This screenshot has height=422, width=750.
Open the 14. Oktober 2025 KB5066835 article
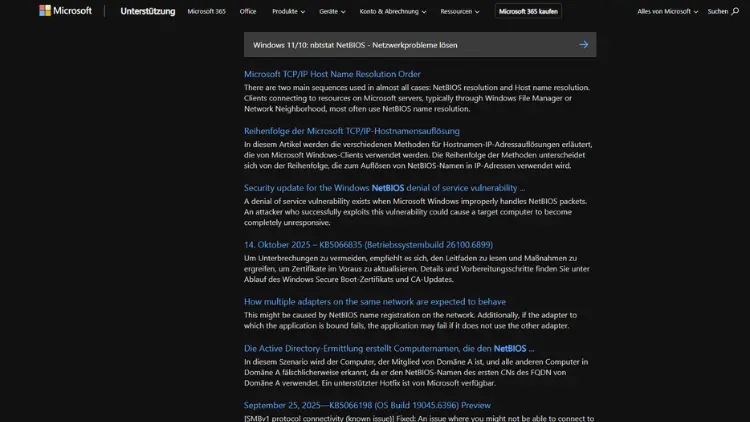[368, 244]
